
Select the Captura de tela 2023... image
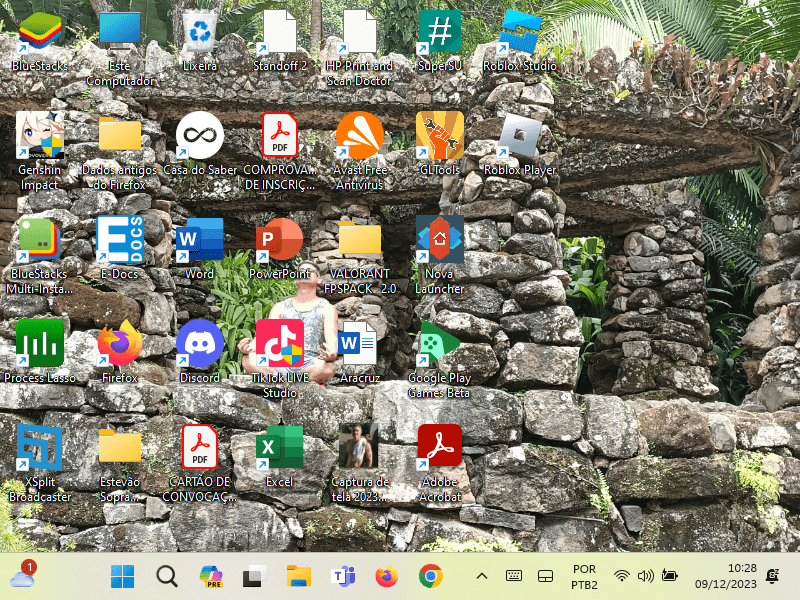[x=359, y=445]
